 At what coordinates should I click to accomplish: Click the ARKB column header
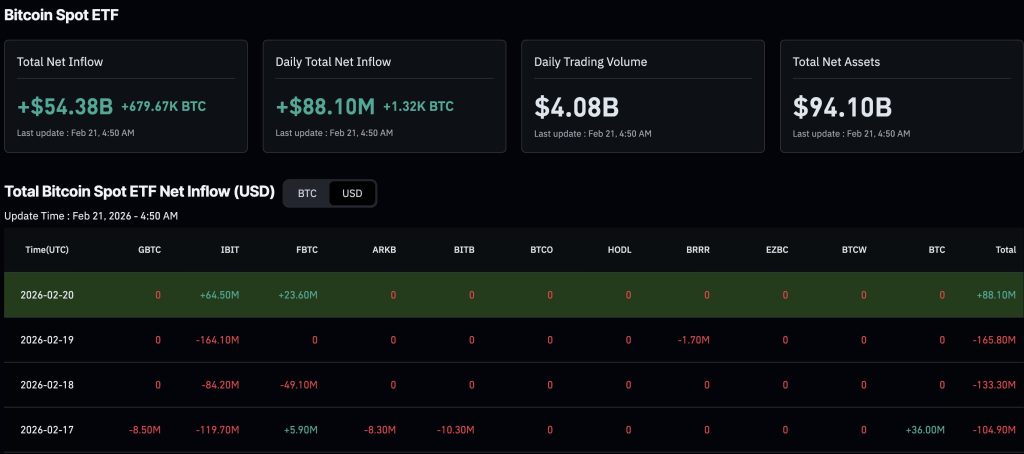pos(384,249)
